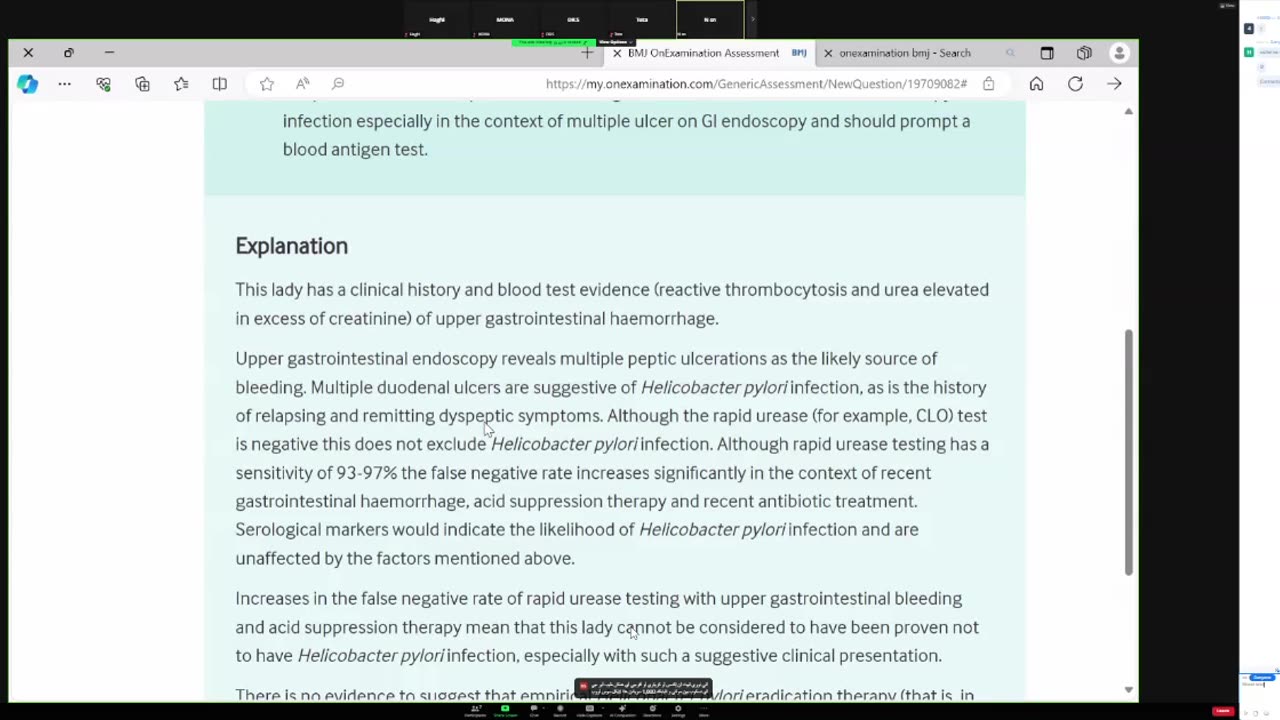1280x720 pixels.
Task: Open the Everyone recipient dropdown in chat
Action: (x=1262, y=677)
